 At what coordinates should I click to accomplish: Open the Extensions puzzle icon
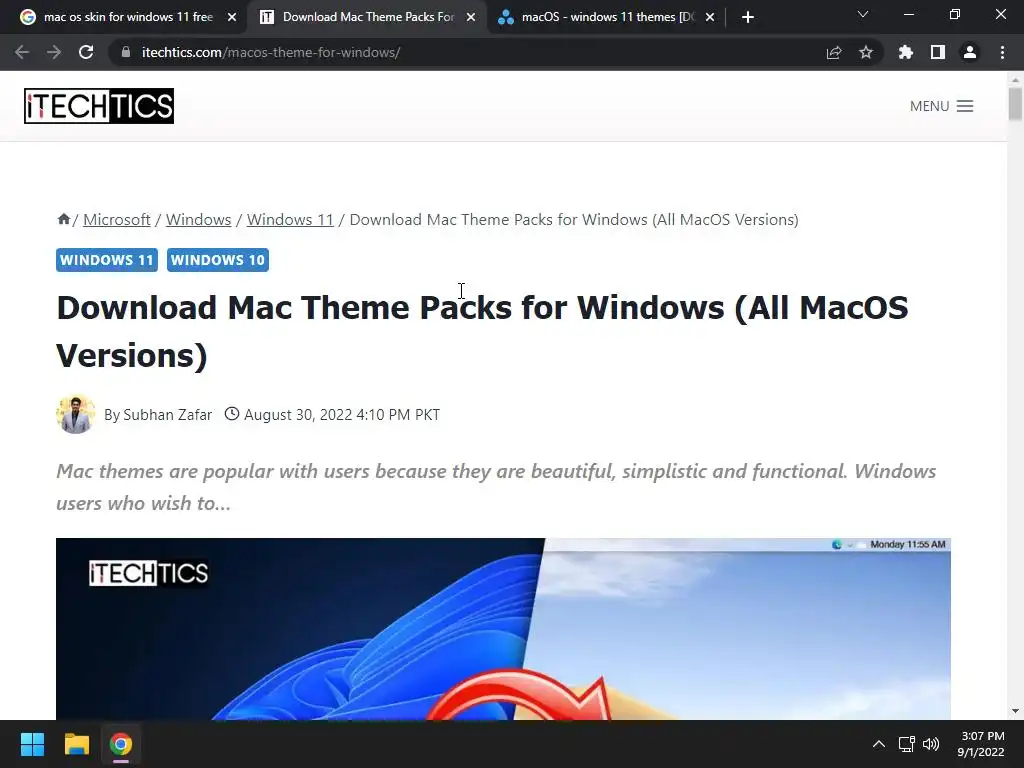[x=906, y=52]
